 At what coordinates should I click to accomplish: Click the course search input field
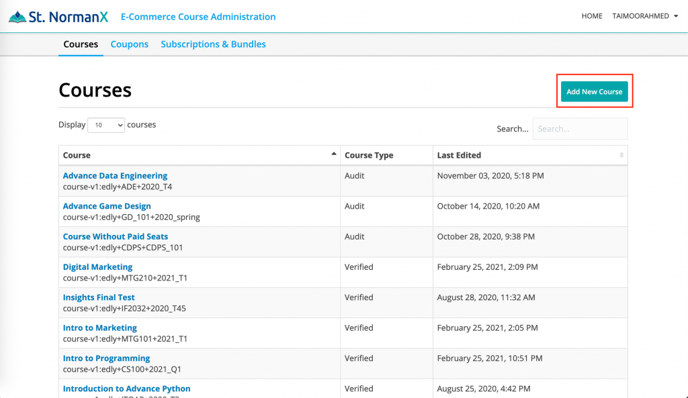pyautogui.click(x=580, y=129)
